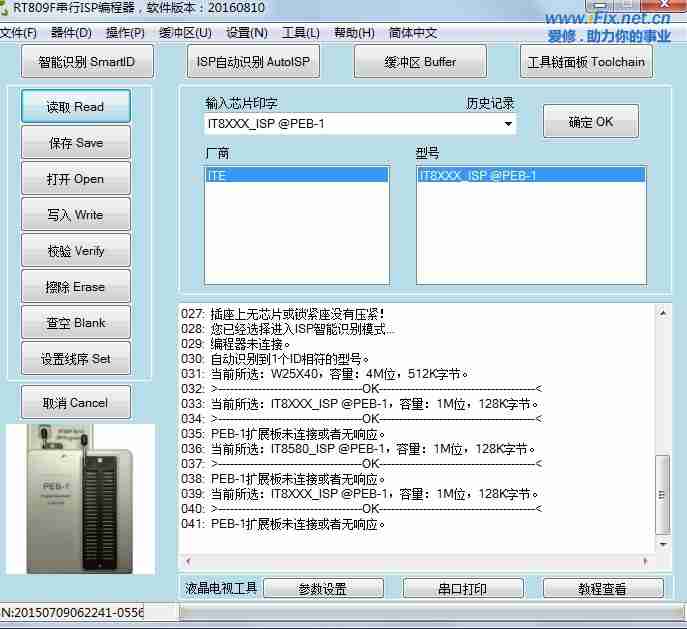The image size is (687, 629).
Task: Click log line 036 IT8580_ISP entry
Action: [x=358, y=449]
